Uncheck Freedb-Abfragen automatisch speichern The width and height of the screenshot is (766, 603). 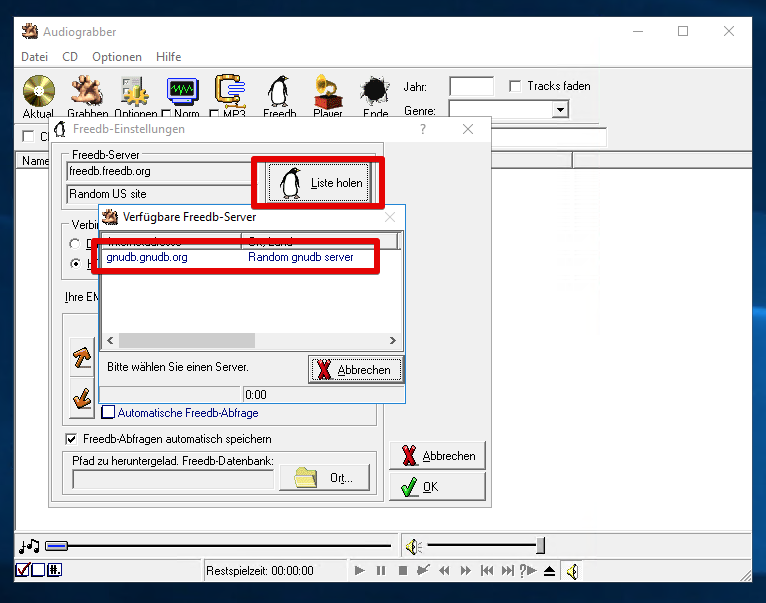pyautogui.click(x=71, y=439)
